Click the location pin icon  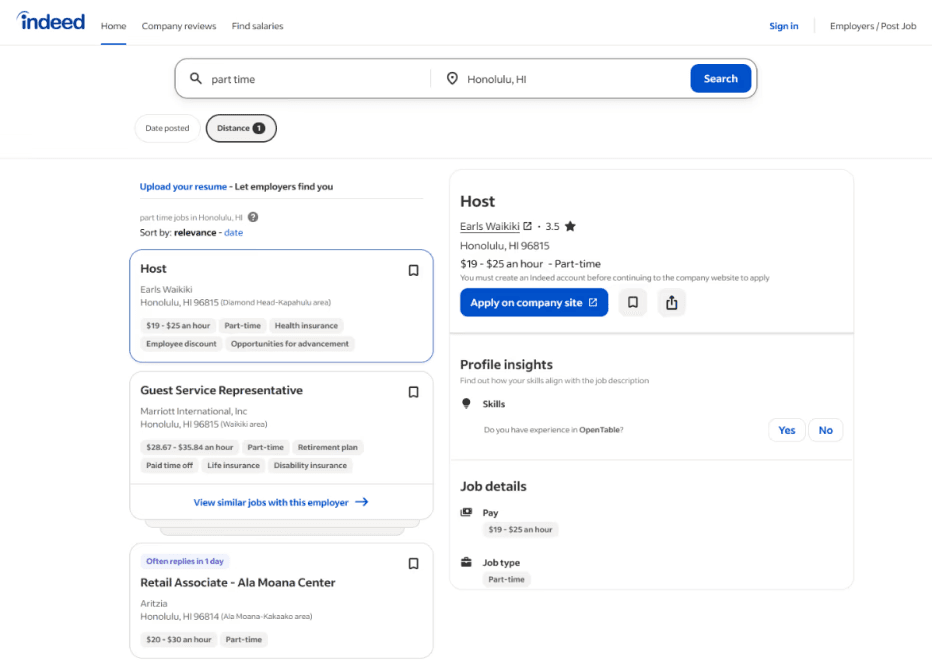(x=452, y=78)
